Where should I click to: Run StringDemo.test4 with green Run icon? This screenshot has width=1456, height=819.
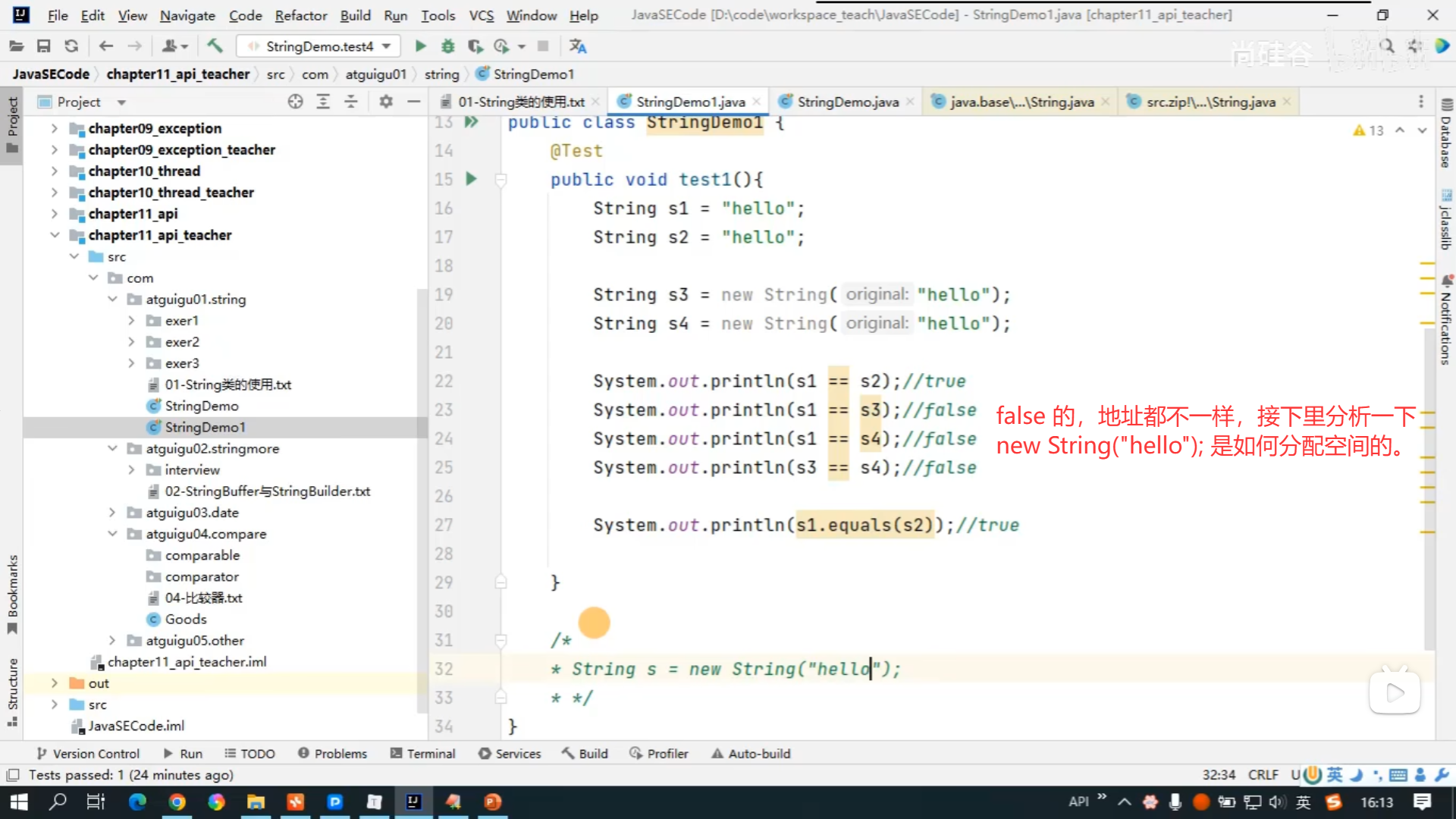tap(420, 46)
